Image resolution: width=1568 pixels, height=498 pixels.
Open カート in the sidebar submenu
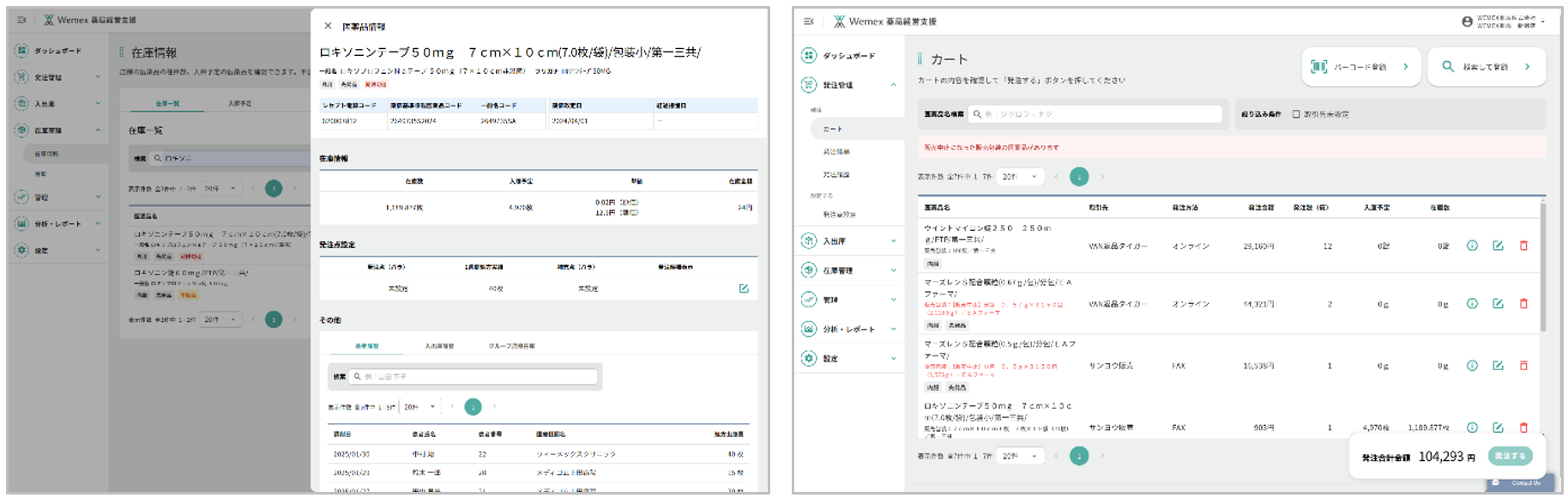[832, 129]
